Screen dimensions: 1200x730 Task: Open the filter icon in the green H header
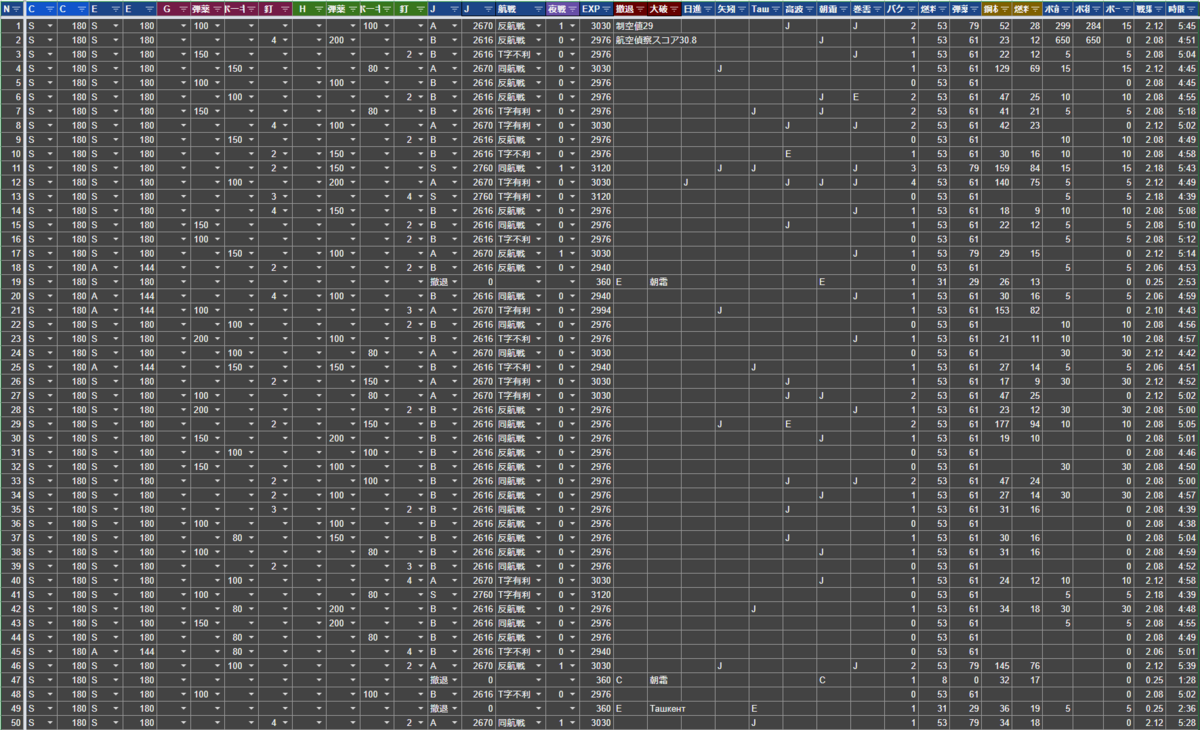tap(319, 8)
